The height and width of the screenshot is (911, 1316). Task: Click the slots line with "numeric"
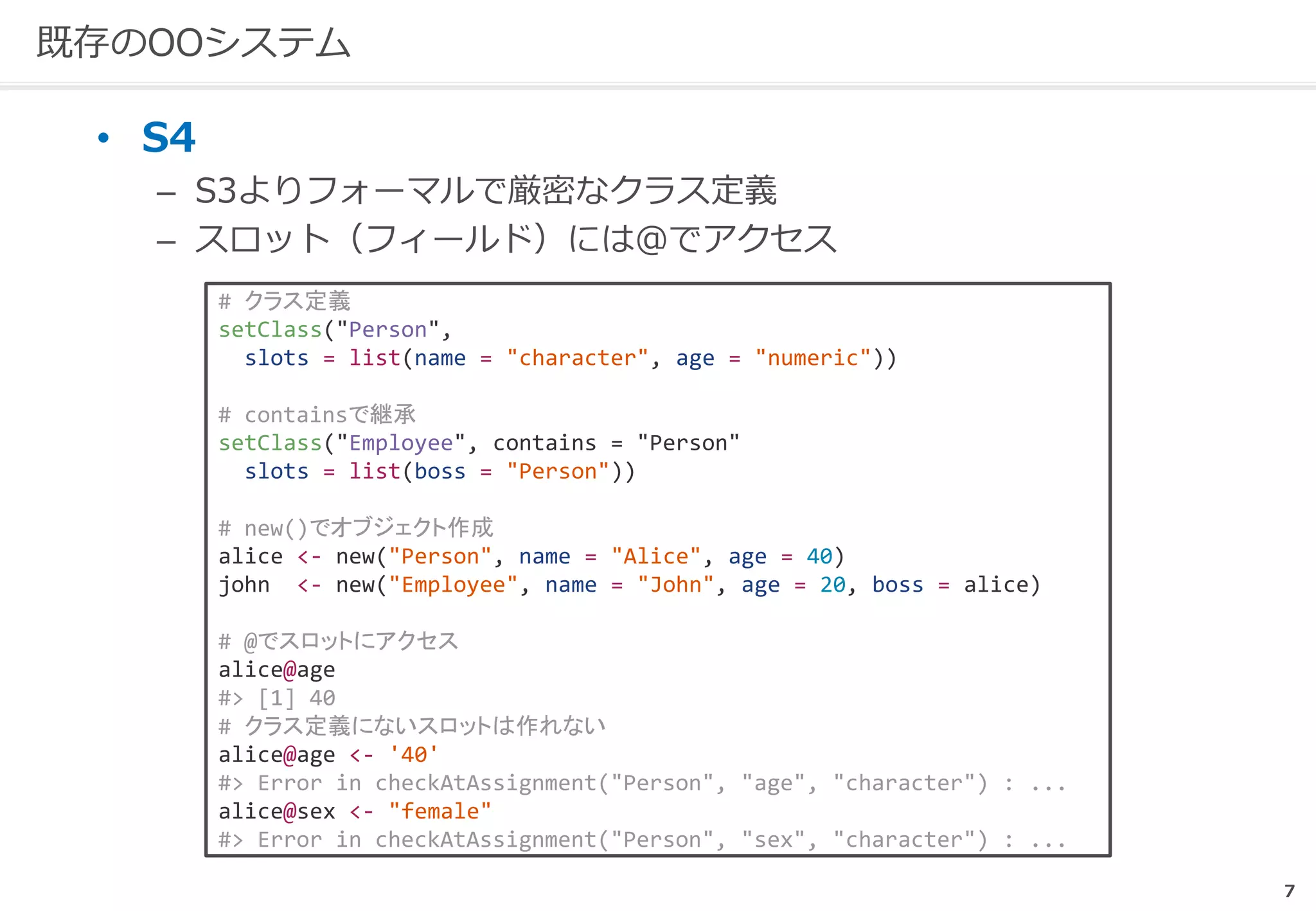570,358
